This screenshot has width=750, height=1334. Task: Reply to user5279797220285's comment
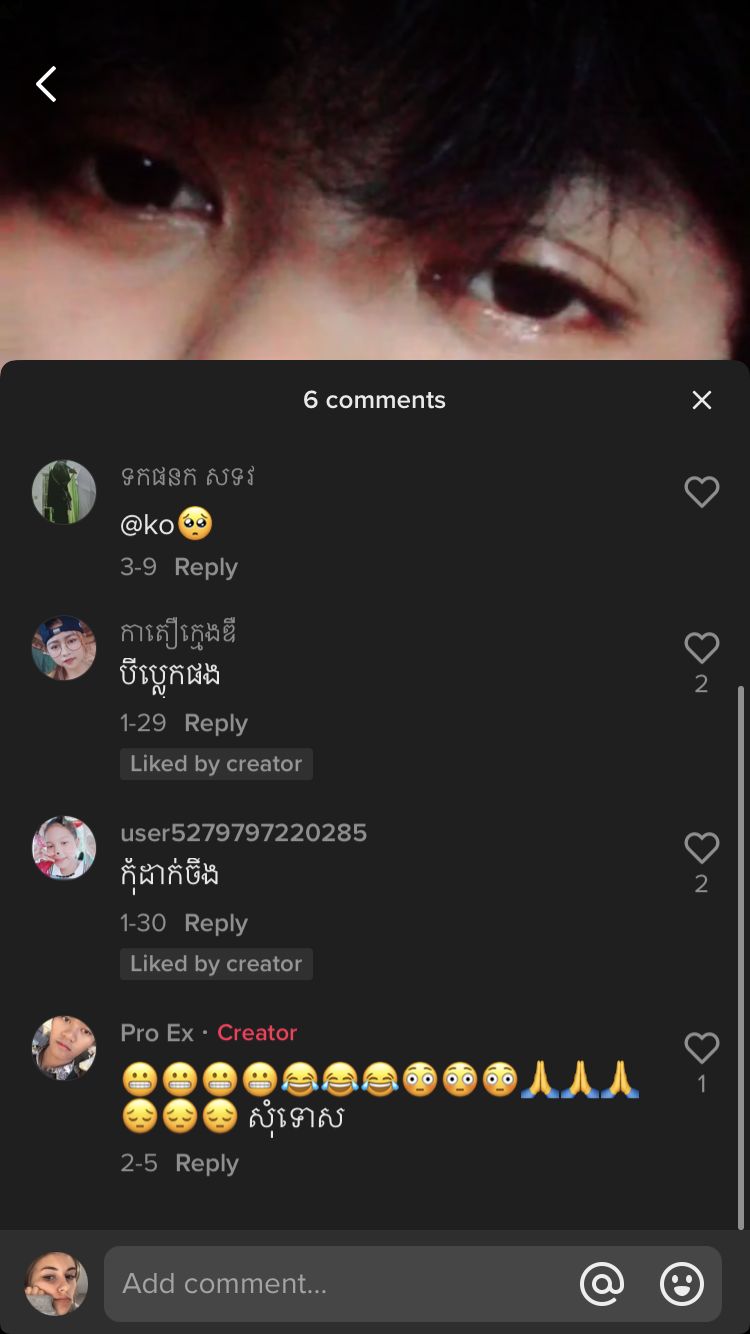[216, 923]
